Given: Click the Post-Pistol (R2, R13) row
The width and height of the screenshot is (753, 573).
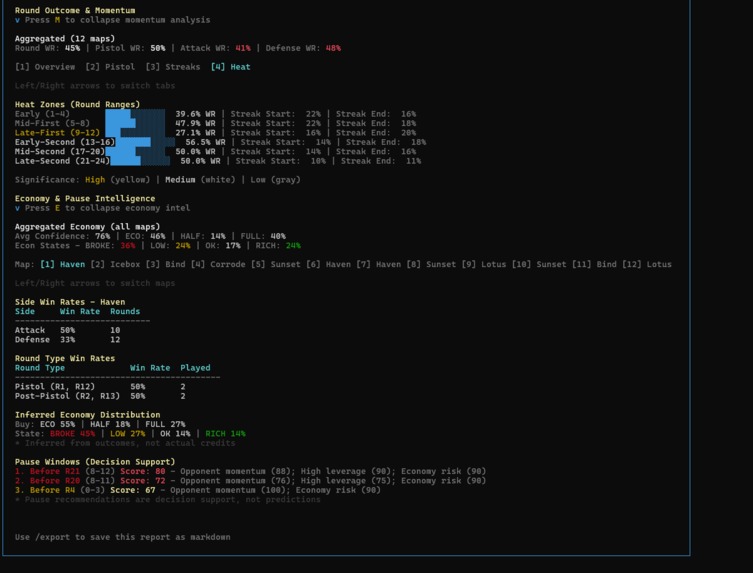Looking at the screenshot, I should coord(100,396).
